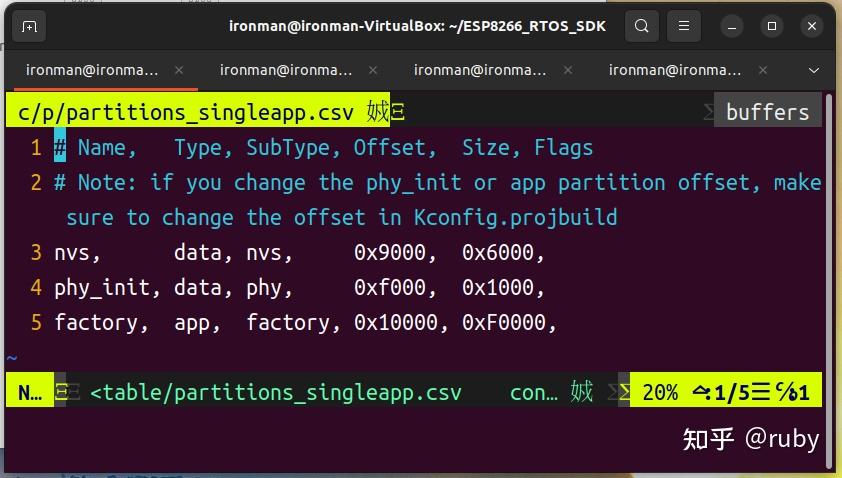Viewport: 842px width, 478px height.
Task: Click the buffers label in vim tabline
Action: pos(767,112)
